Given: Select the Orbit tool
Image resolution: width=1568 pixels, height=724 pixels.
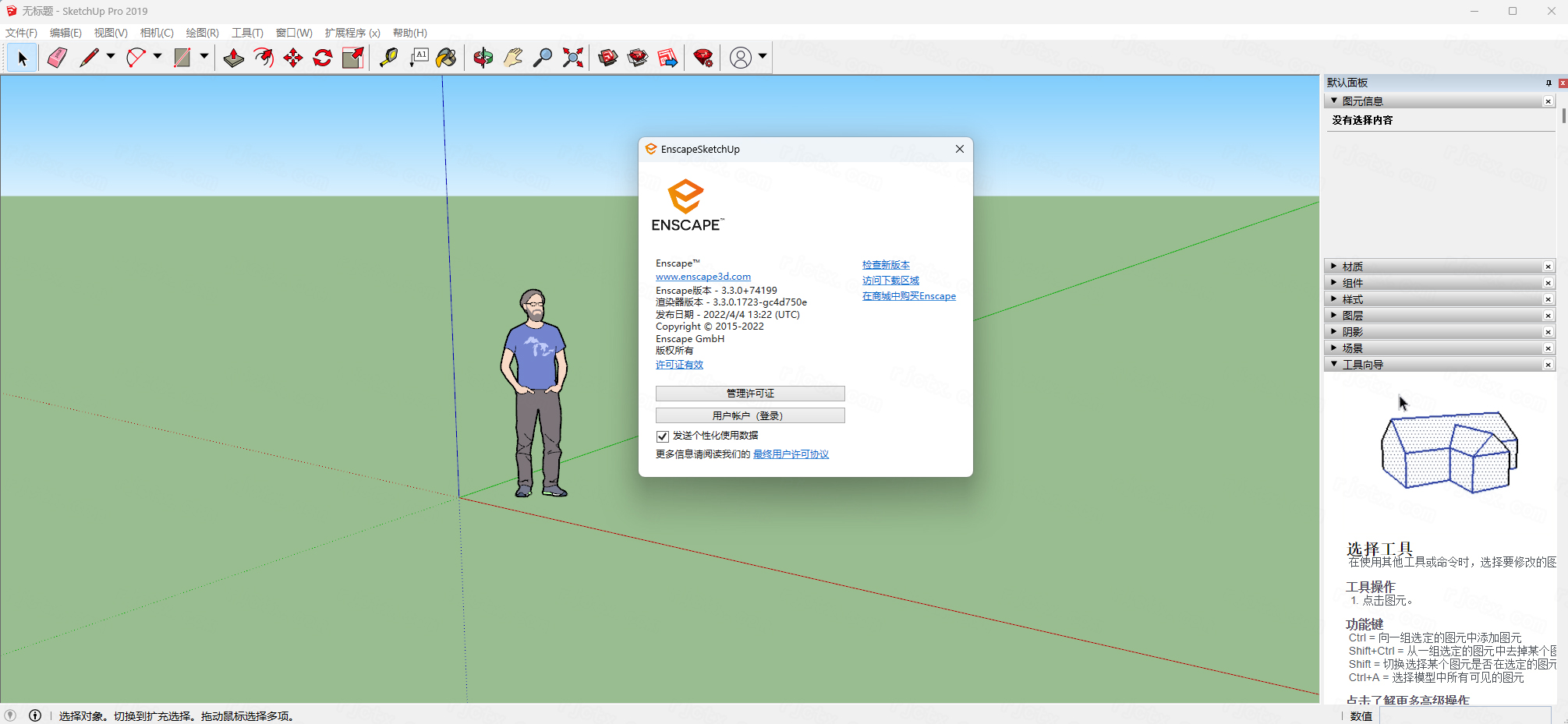Looking at the screenshot, I should pyautogui.click(x=483, y=58).
